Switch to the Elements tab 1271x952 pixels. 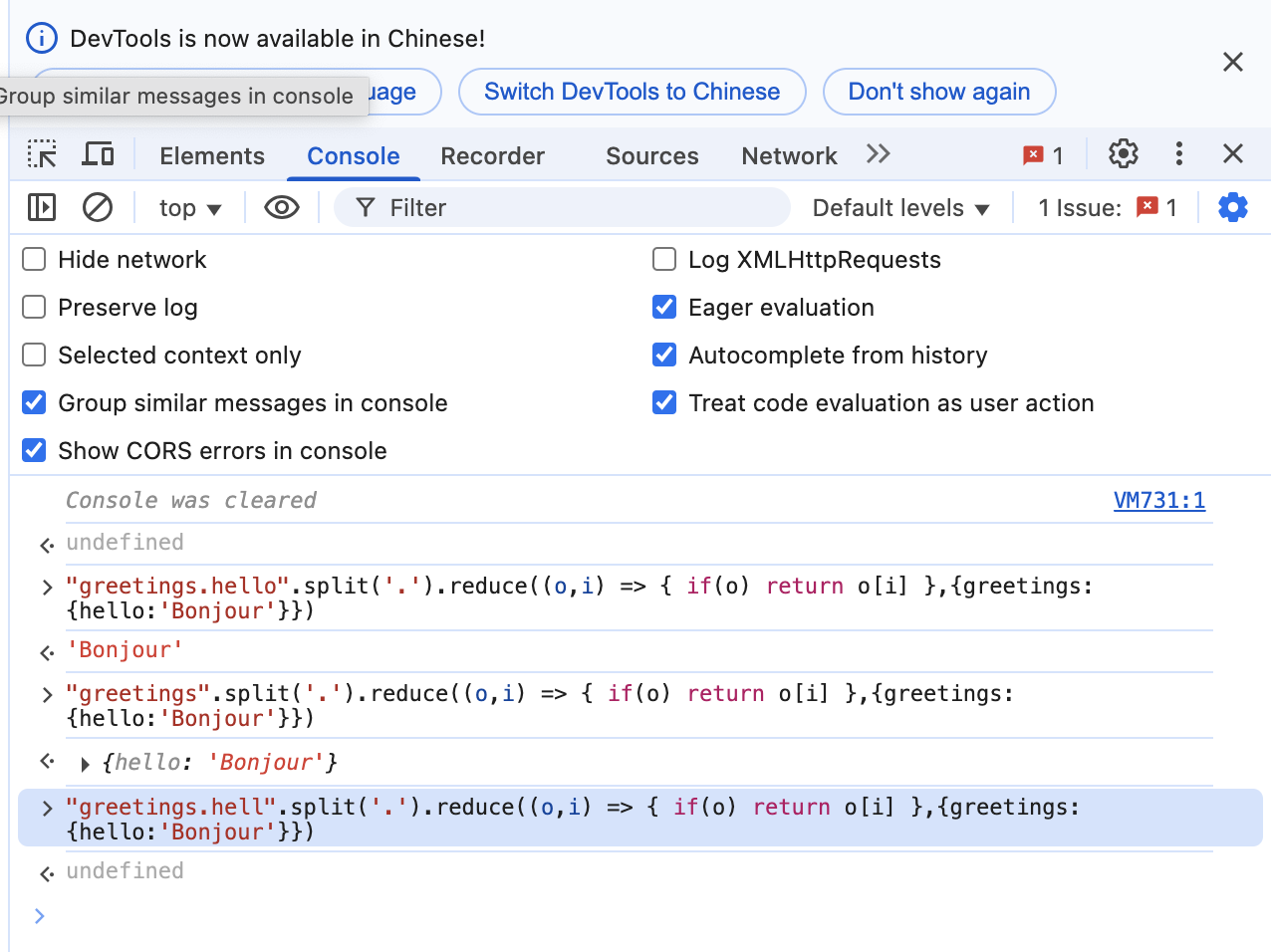(212, 156)
